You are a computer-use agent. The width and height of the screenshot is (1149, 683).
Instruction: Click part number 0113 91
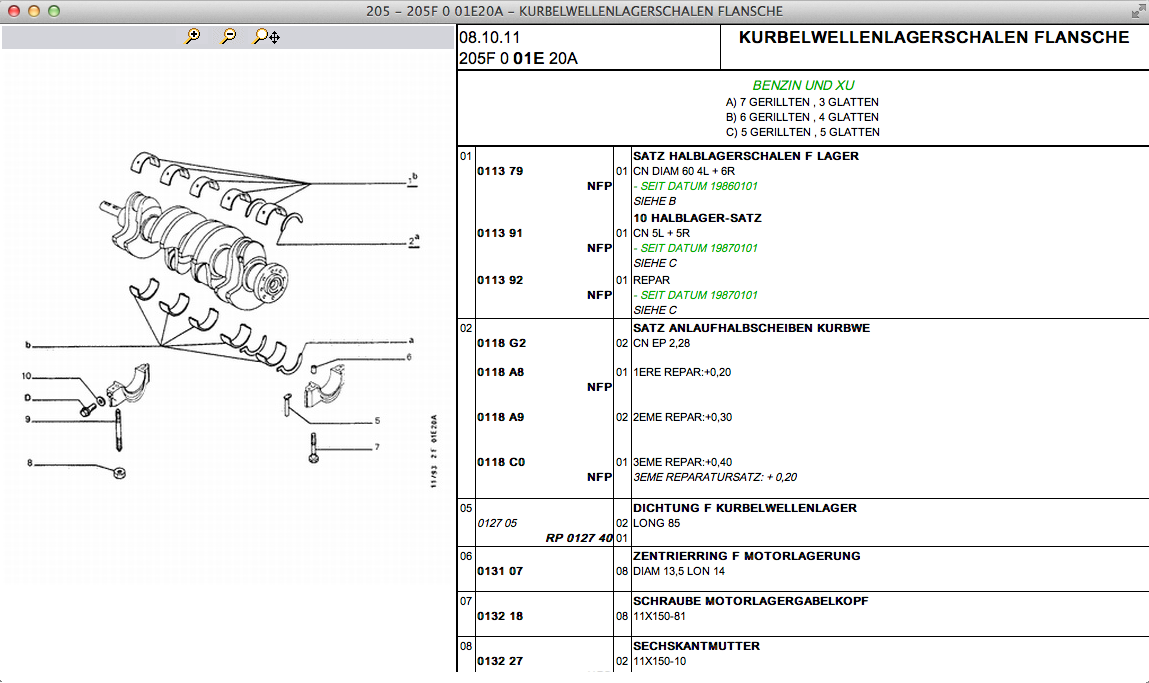tap(500, 233)
